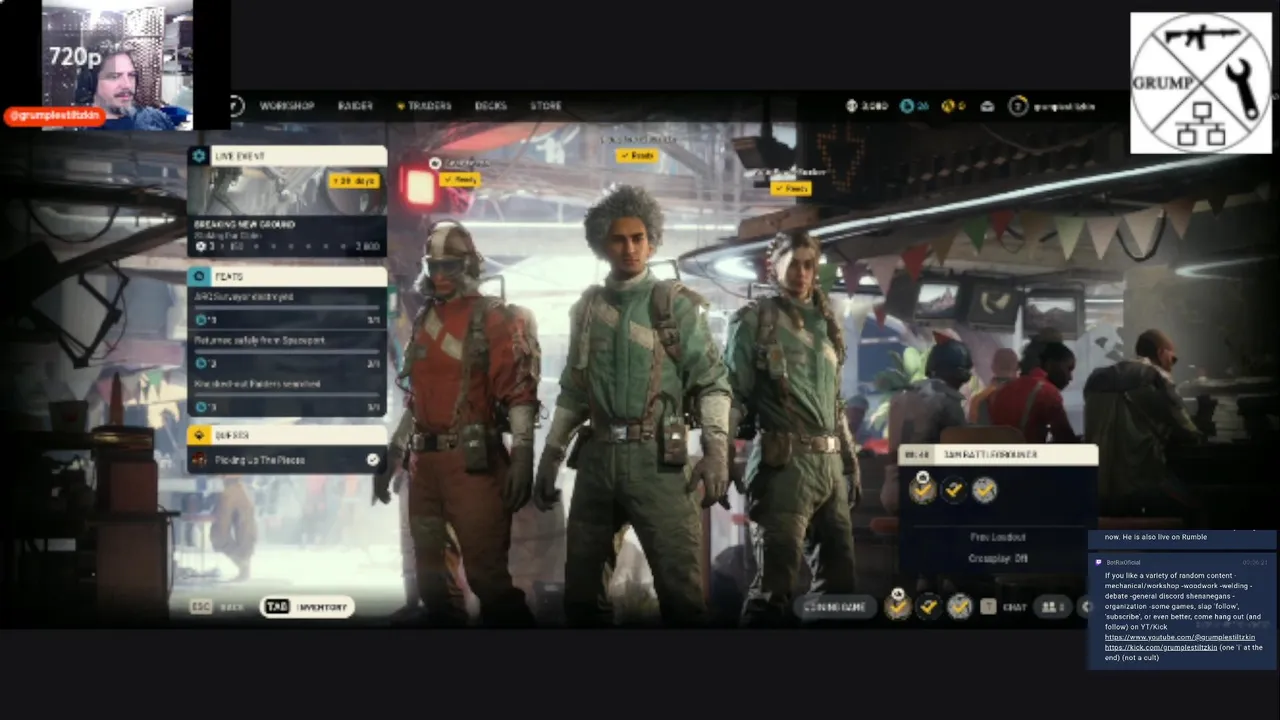Click the coin currency icon showing 3,080
Screen dimensions: 1280x720
tap(852, 105)
